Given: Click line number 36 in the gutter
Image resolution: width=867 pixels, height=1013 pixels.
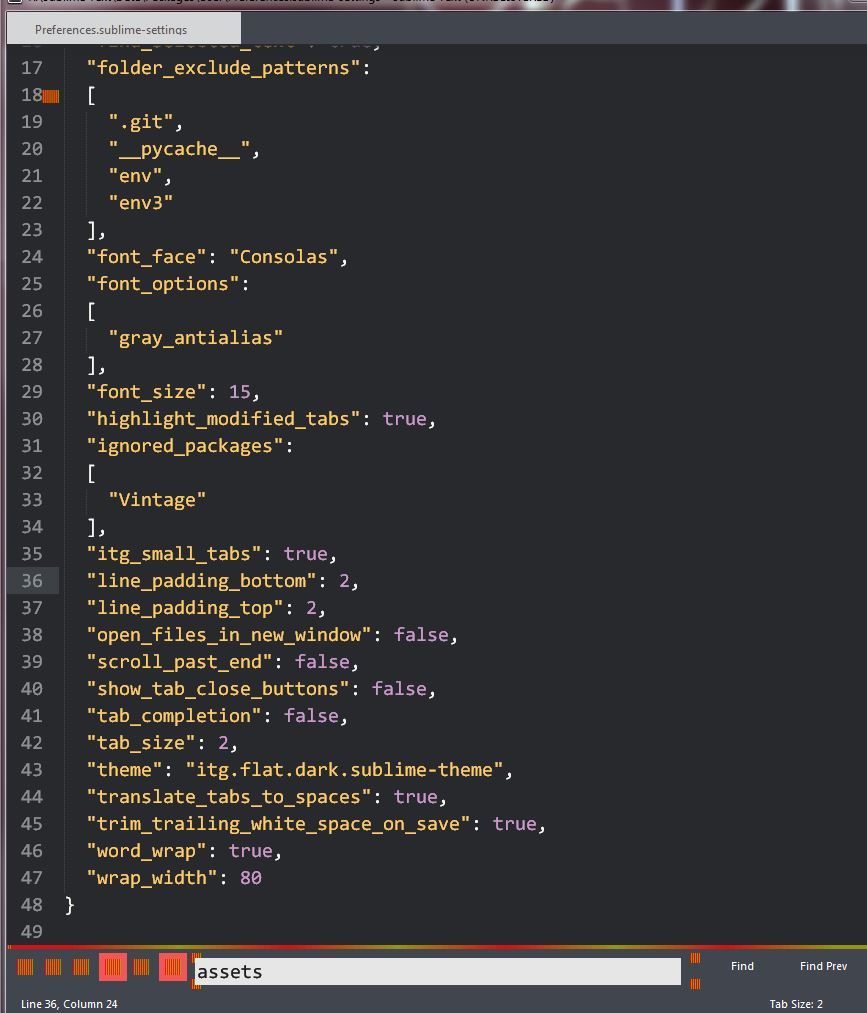Looking at the screenshot, I should [32, 581].
